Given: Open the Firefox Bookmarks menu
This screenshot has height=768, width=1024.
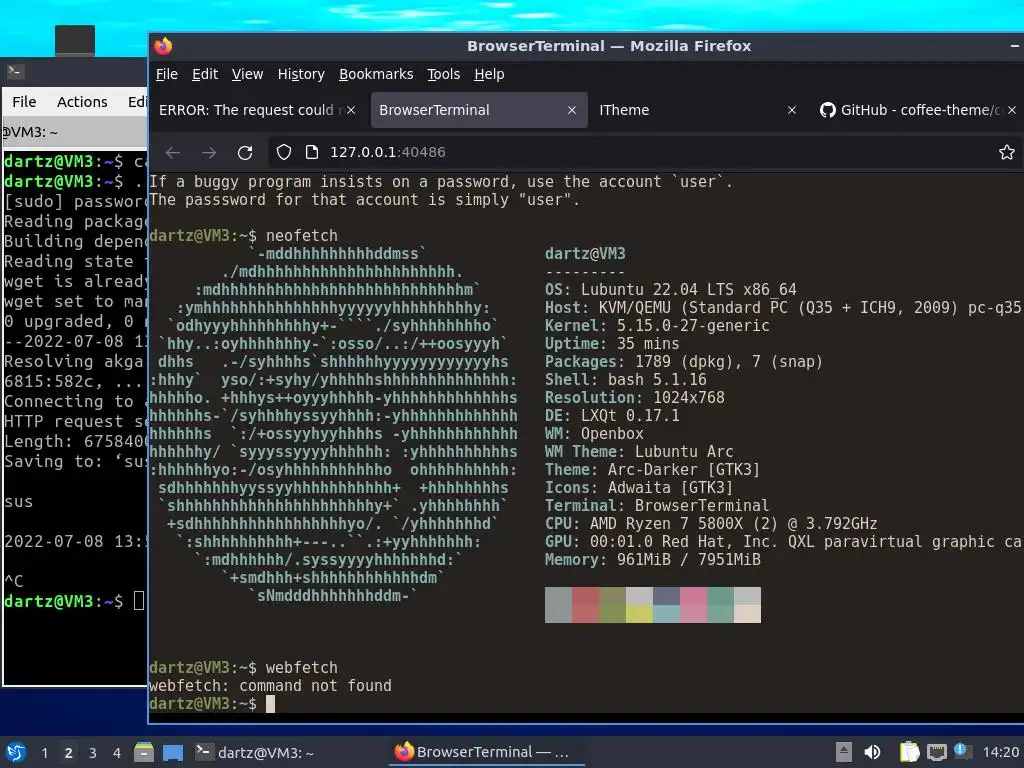Looking at the screenshot, I should click(x=376, y=74).
